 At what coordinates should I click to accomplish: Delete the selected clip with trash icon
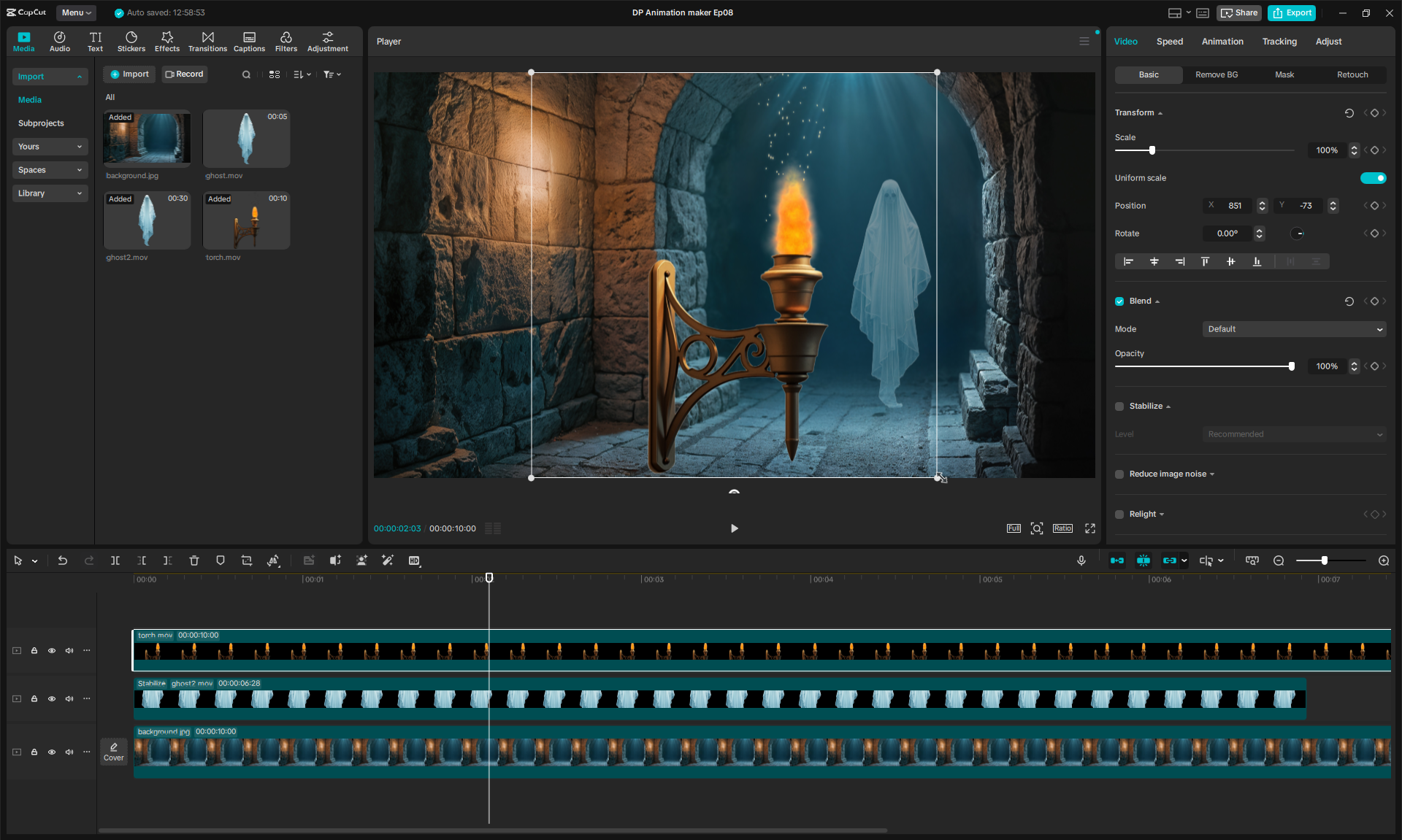click(194, 560)
